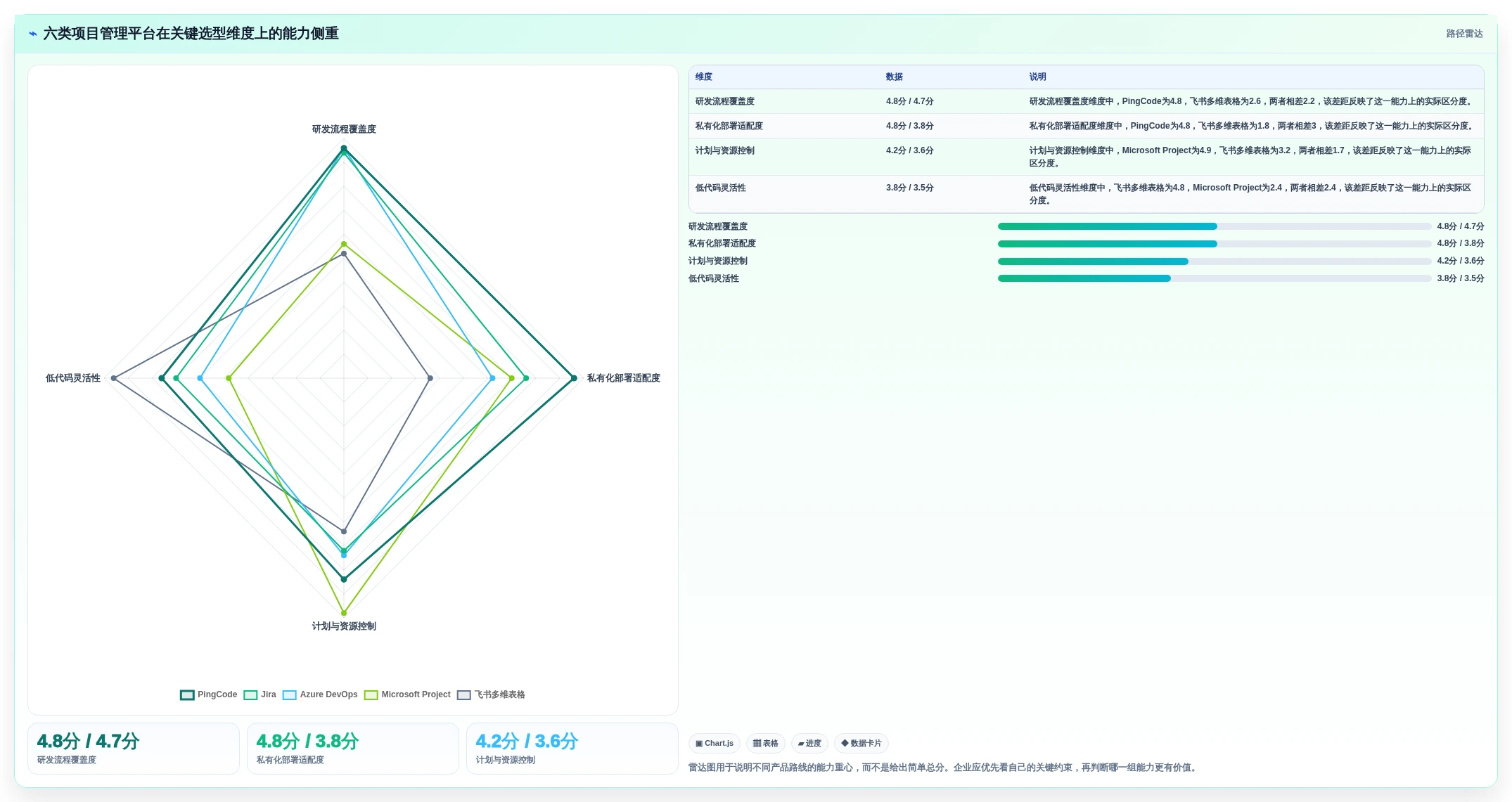Click the 低代码灵活性 radar axis label

pyautogui.click(x=73, y=378)
